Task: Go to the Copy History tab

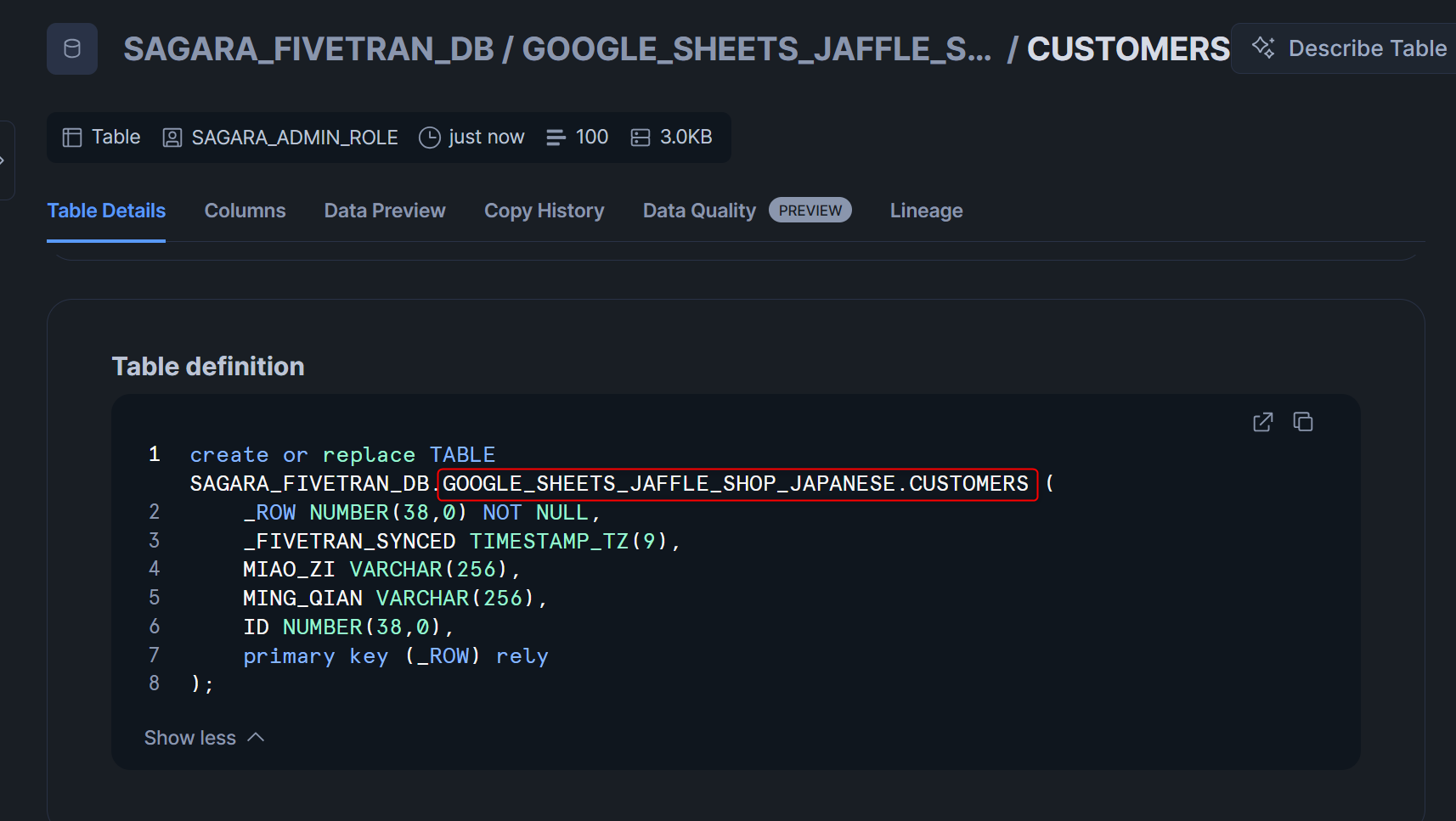Action: pyautogui.click(x=544, y=211)
